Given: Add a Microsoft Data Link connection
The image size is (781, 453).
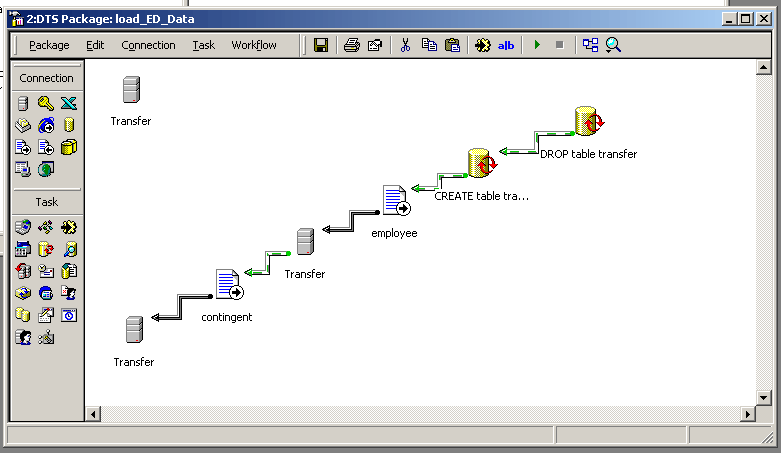Looking at the screenshot, I should click(23, 169).
